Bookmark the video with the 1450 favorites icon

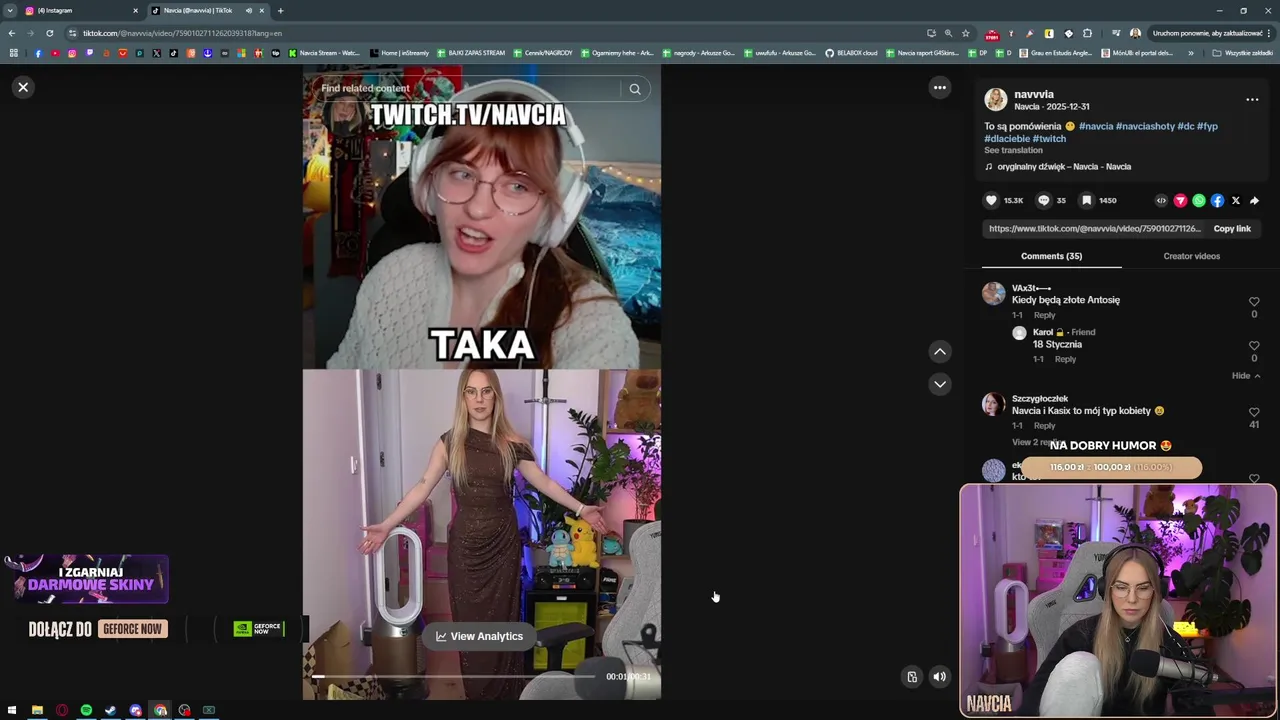[x=1086, y=200]
